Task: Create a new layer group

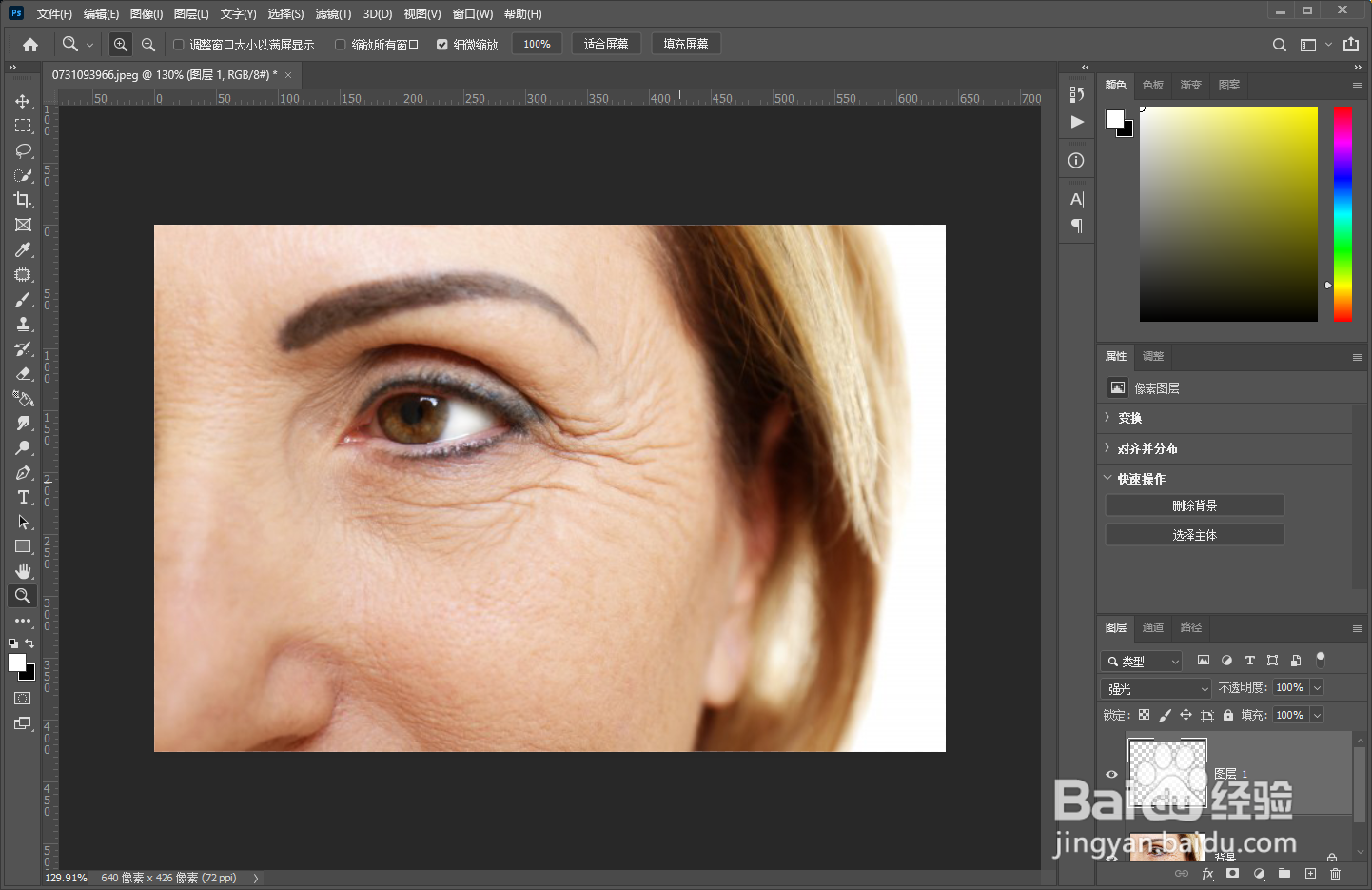Action: (1284, 874)
